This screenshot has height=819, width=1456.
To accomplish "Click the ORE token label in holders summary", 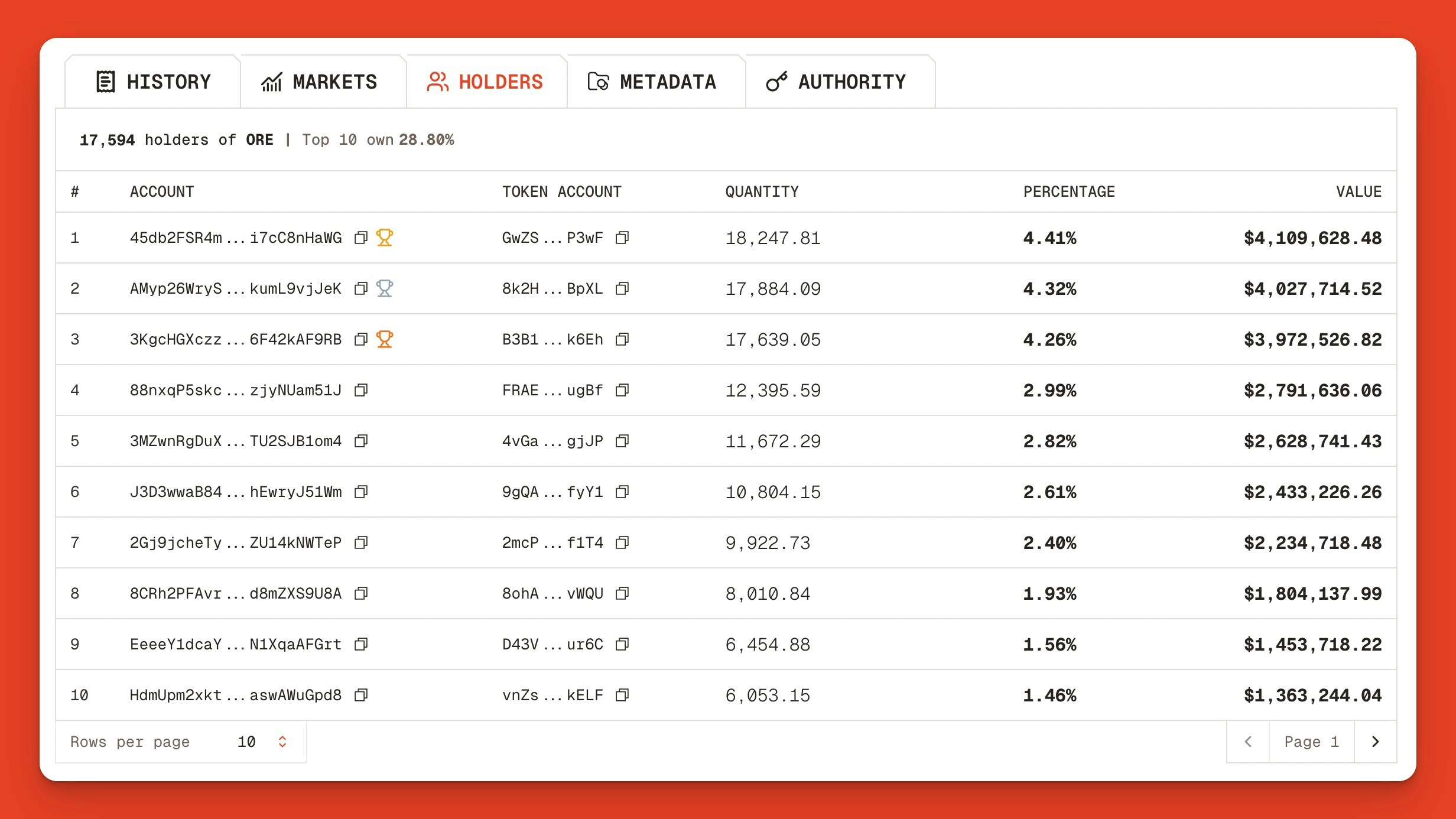I will click(259, 139).
